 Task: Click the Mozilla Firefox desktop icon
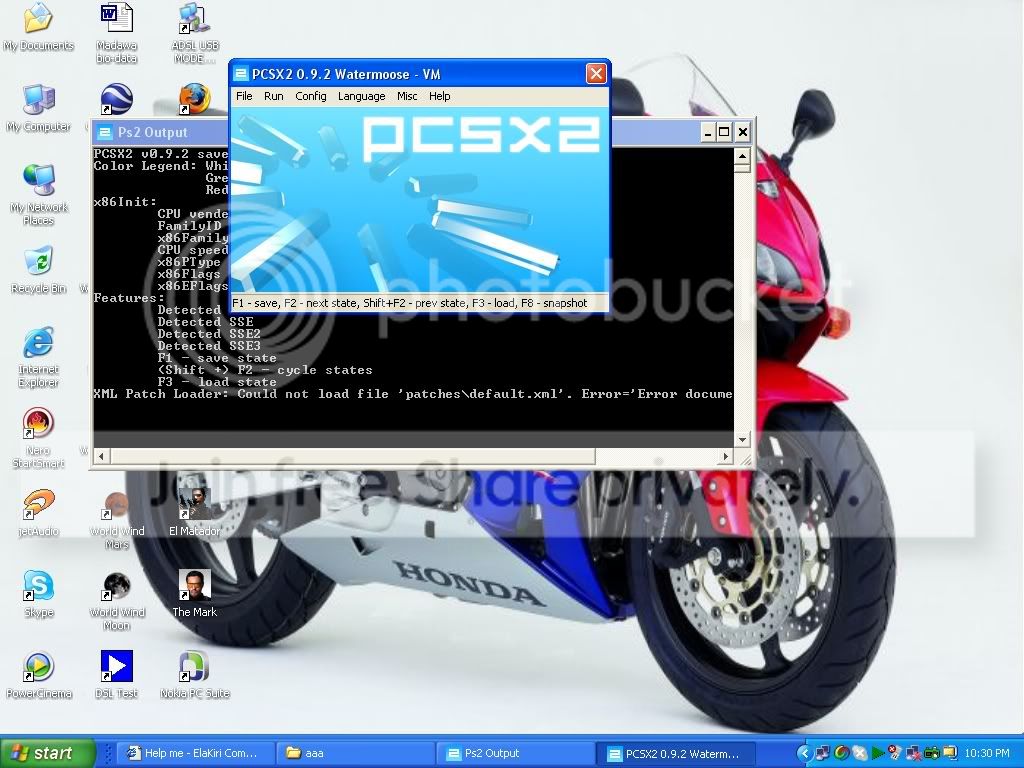tap(195, 99)
